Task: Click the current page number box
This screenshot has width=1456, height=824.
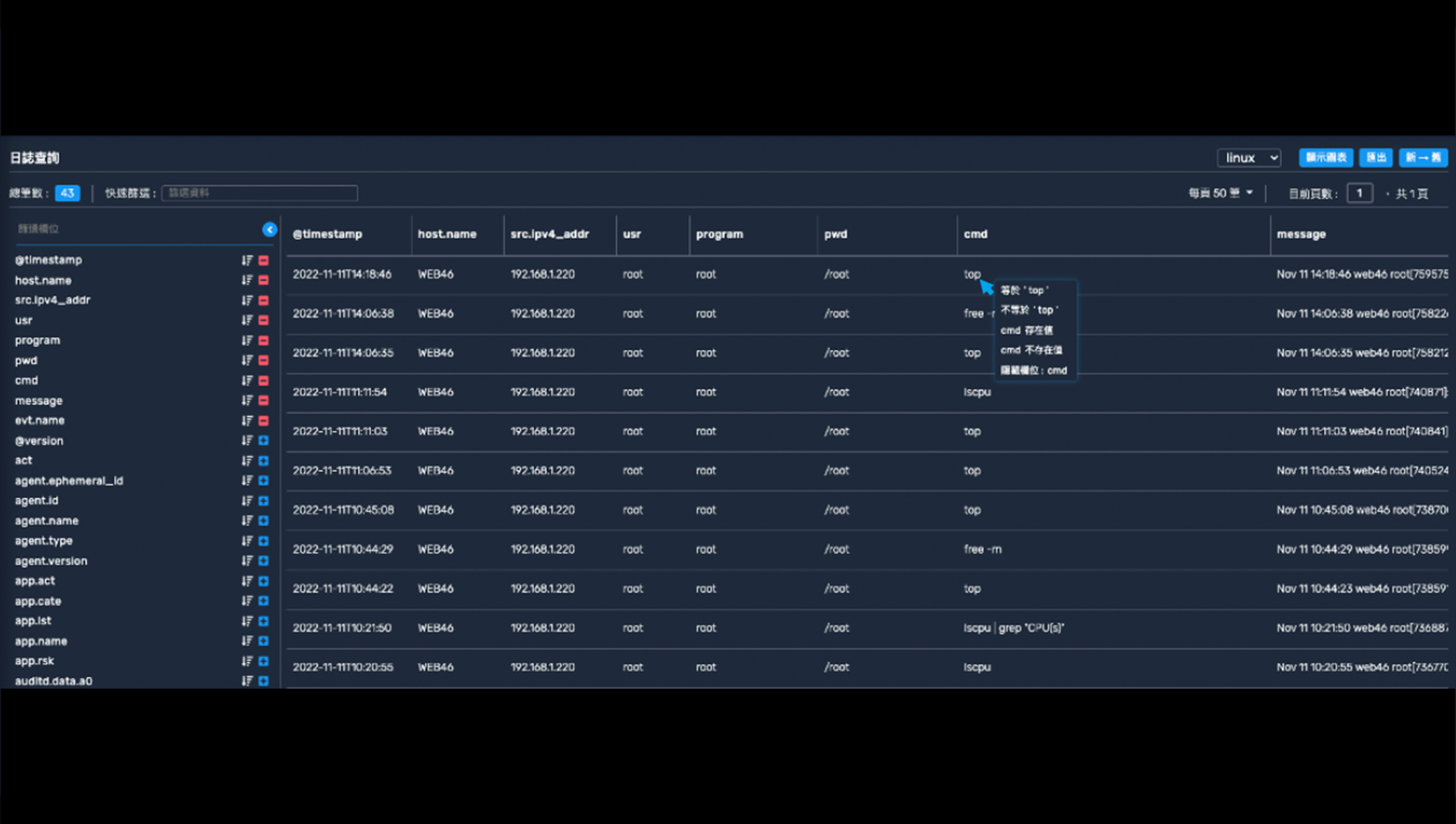Action: 1359,193
